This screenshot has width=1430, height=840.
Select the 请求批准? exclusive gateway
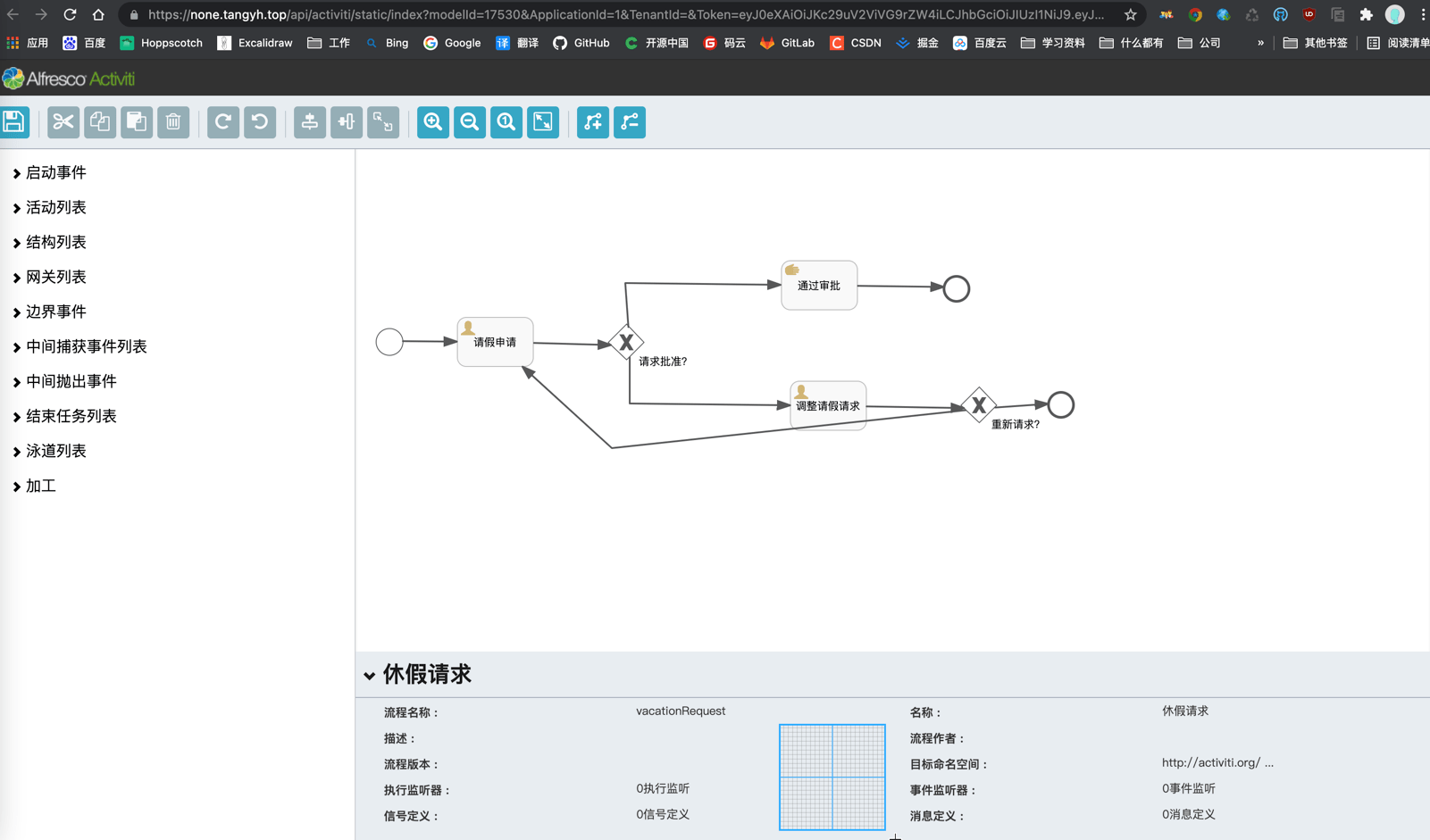626,342
